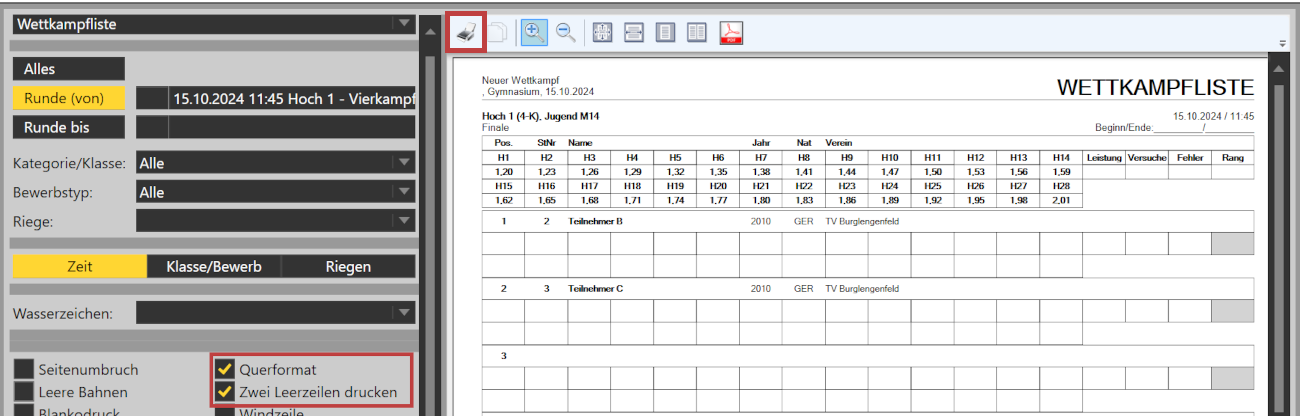Screen dimensions: 1300x416
Task: Click the Runde bis button
Action: (x=68, y=127)
